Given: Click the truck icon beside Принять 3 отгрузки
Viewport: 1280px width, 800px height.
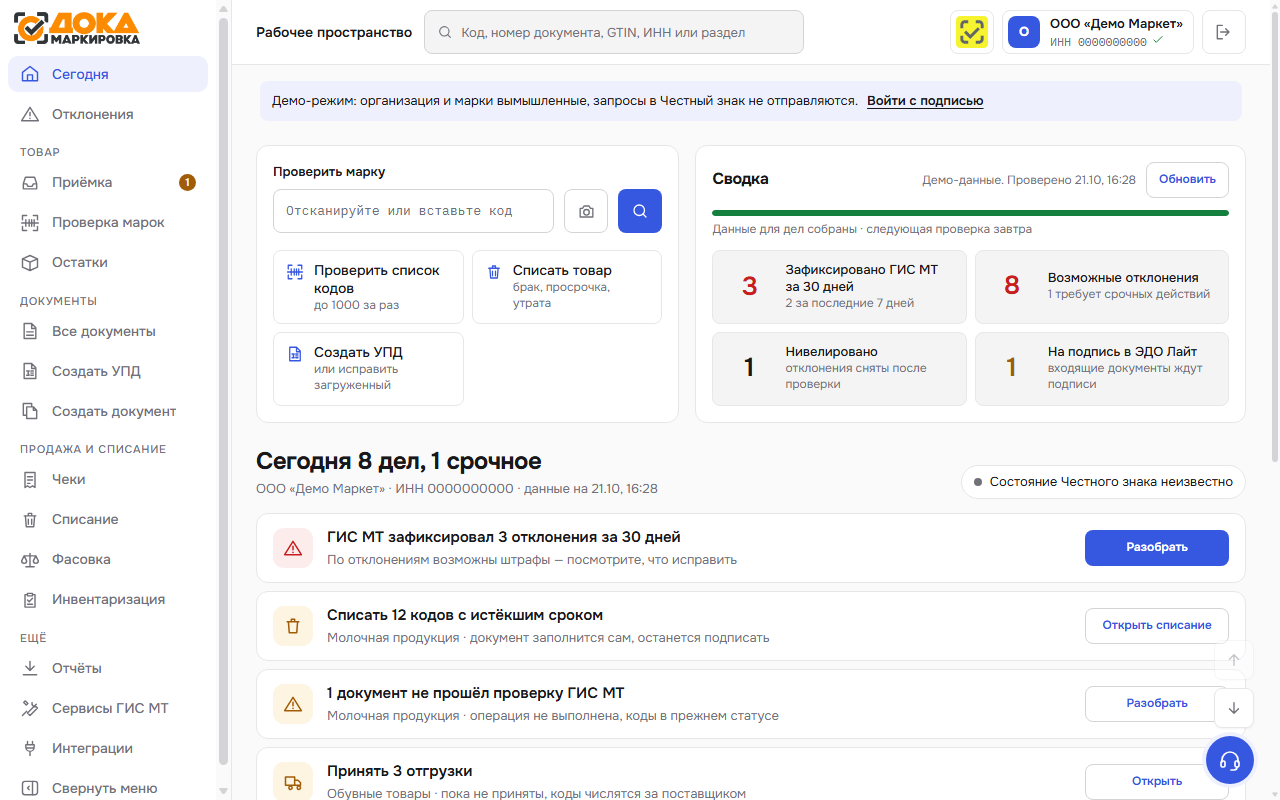Looking at the screenshot, I should (x=293, y=782).
